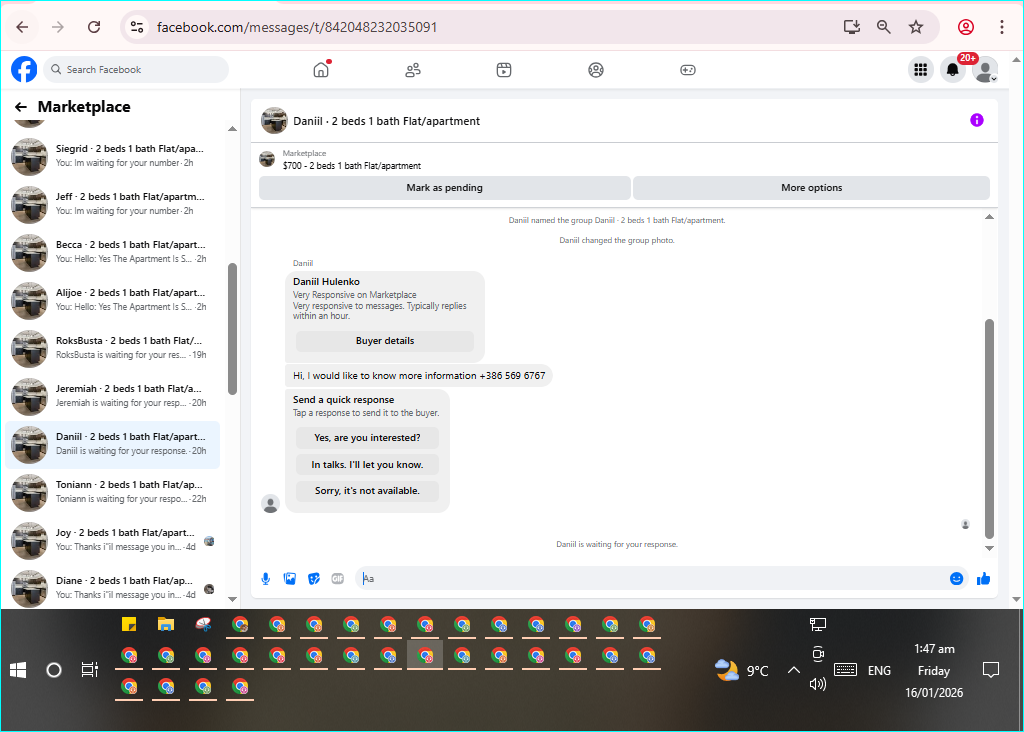Open Alijoe conversation in list
Screen dimensions: 1024x732
[x=112, y=300]
